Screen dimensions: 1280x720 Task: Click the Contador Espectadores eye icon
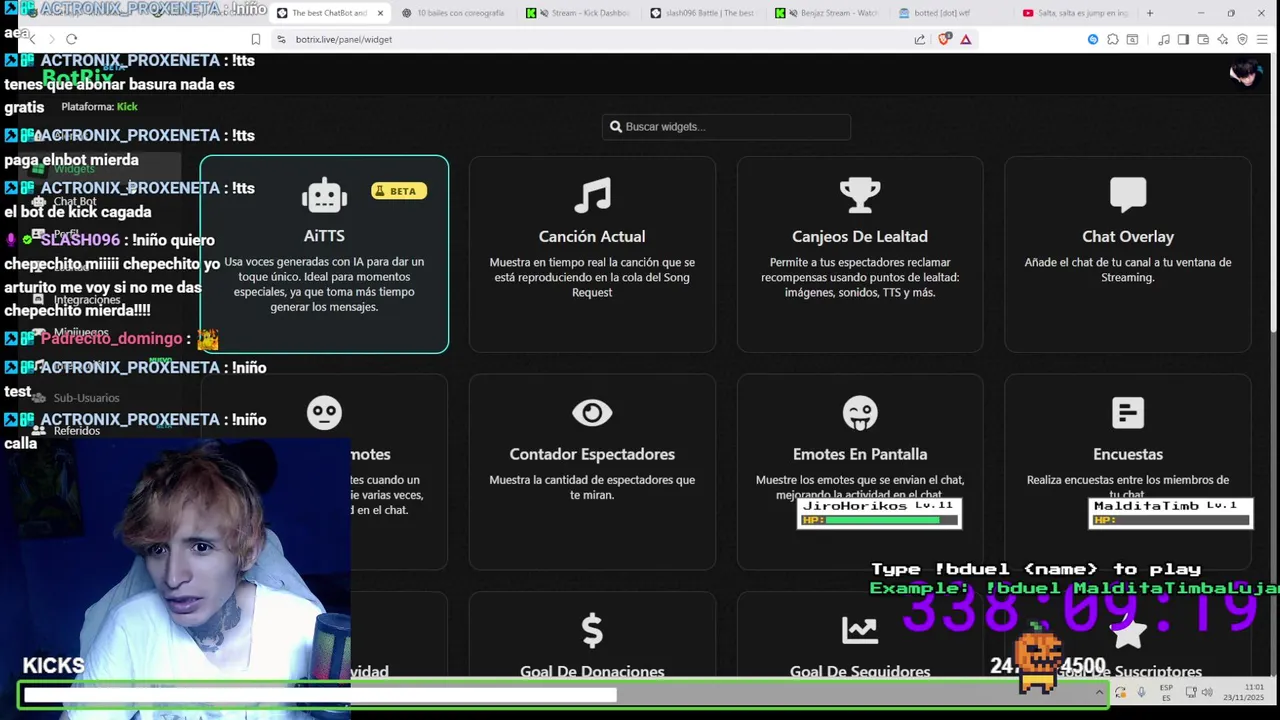592,413
